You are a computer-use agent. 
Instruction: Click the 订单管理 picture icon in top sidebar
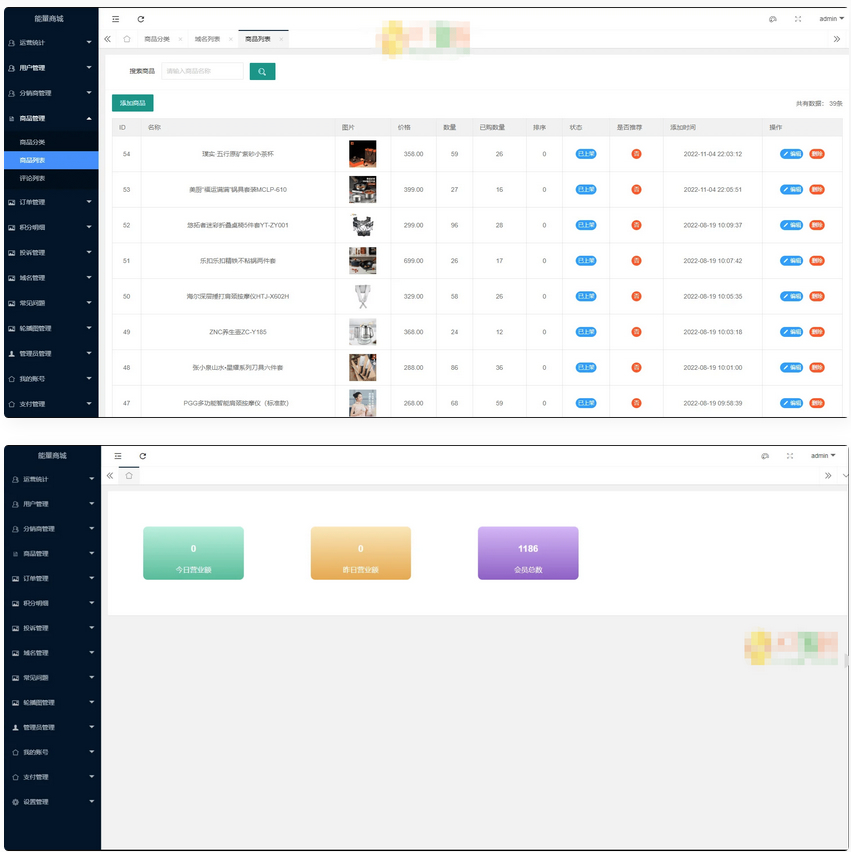click(x=11, y=203)
